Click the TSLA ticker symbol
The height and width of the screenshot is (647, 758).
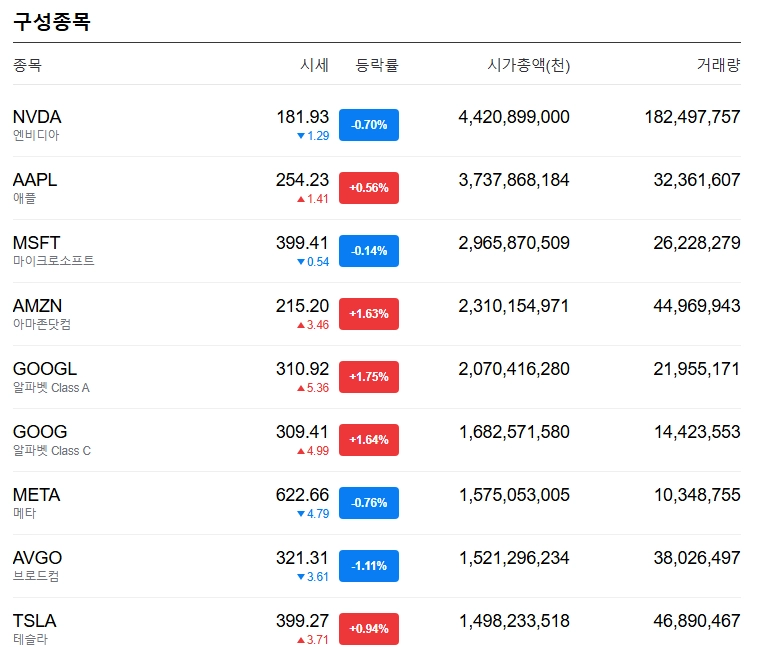coord(34,621)
